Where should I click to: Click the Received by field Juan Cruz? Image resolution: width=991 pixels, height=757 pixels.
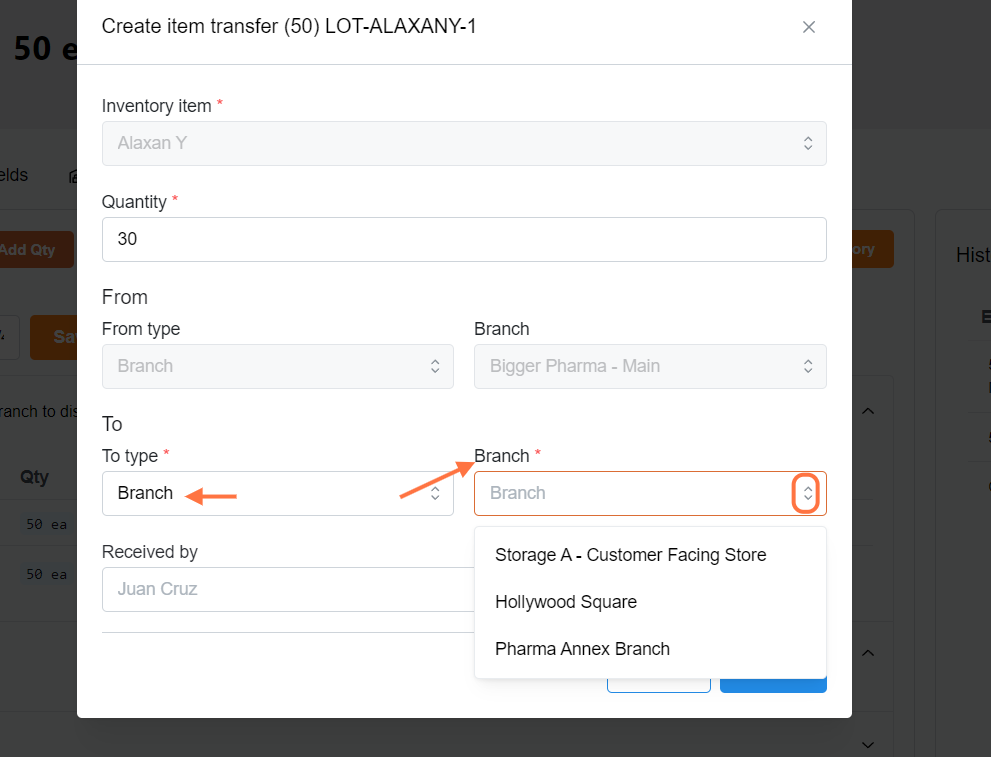(288, 589)
